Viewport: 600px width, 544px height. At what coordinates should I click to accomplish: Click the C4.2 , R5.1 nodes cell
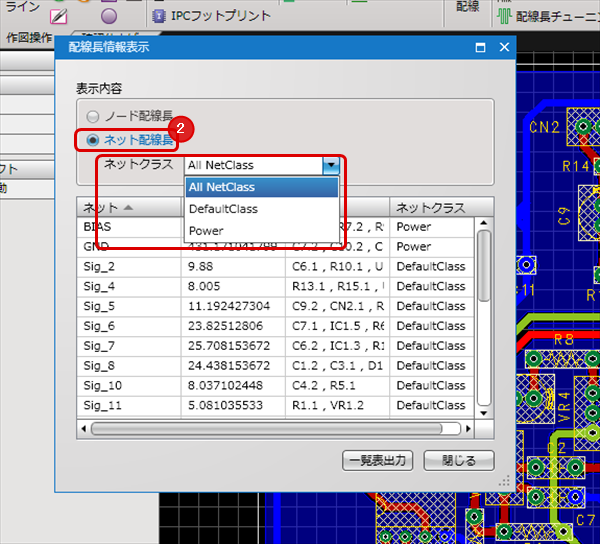[x=338, y=386]
